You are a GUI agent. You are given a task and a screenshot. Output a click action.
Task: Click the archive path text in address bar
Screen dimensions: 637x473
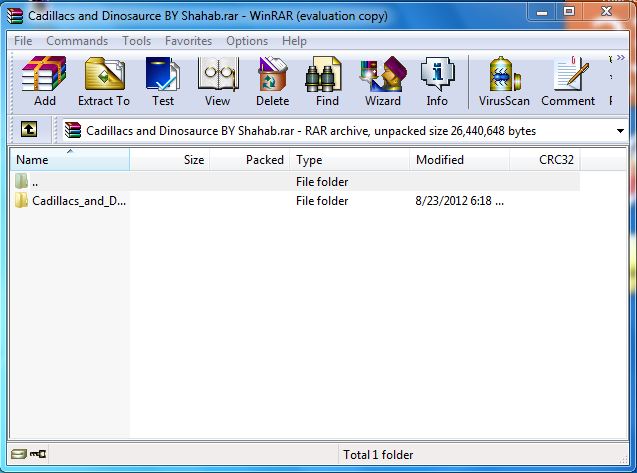(311, 131)
